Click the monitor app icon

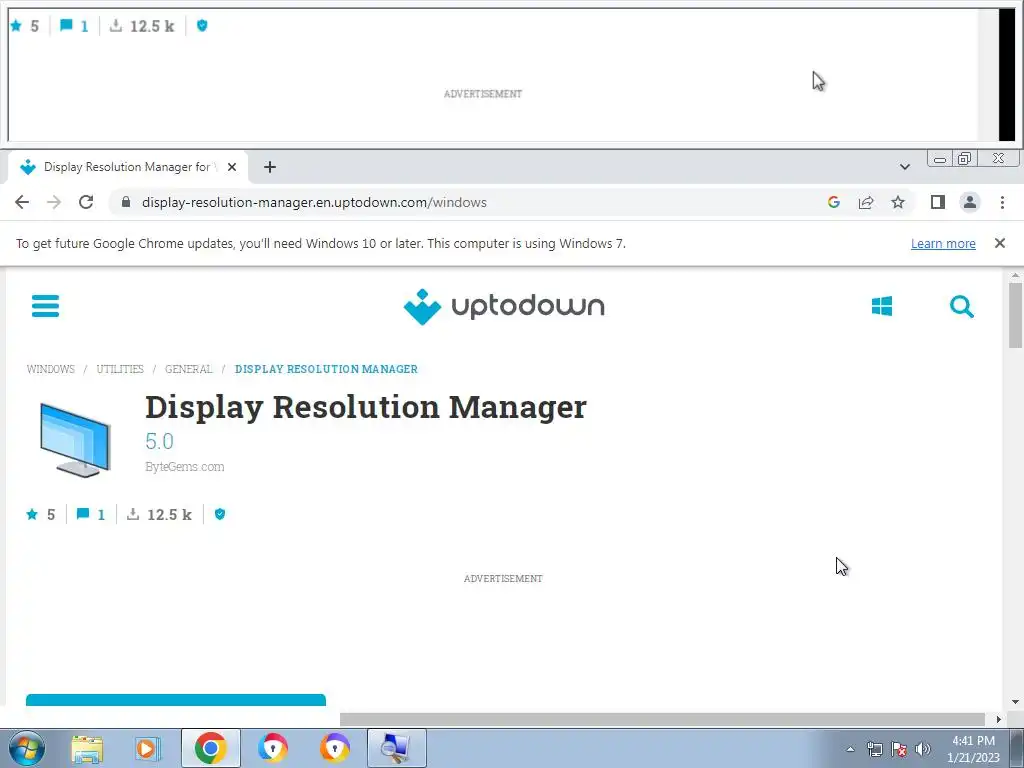tap(75, 439)
